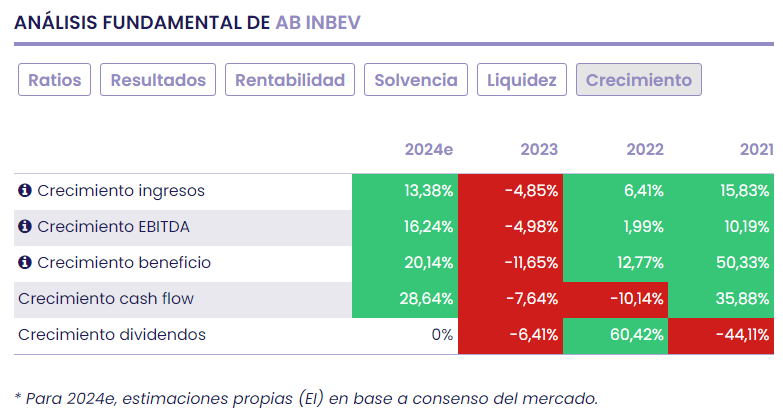Select the Crecimiento tab
Image resolution: width=783 pixels, height=412 pixels.
click(x=638, y=80)
